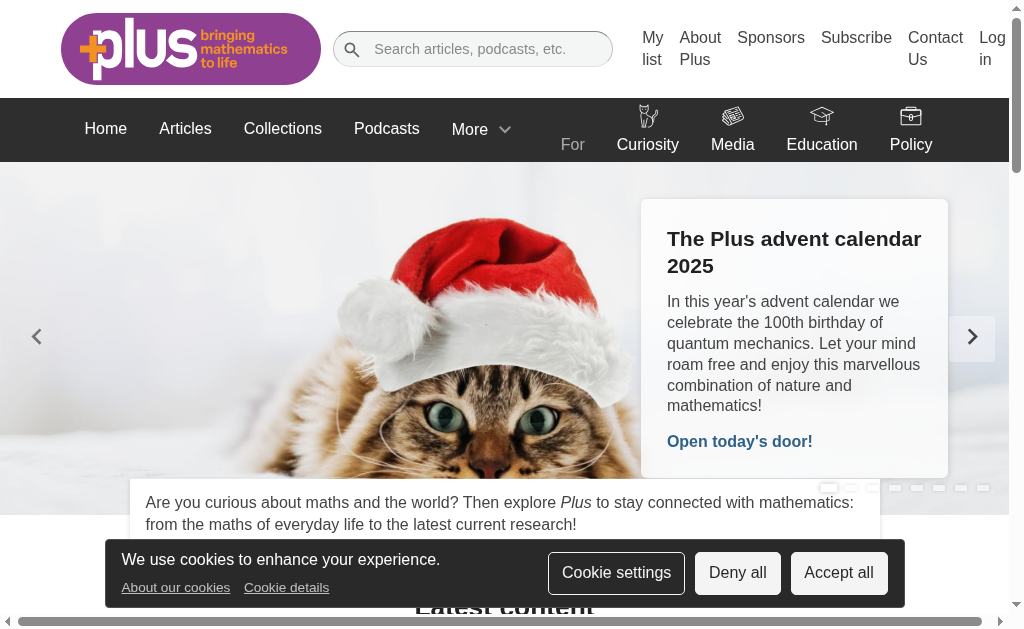Viewport: 1024px width, 629px height.
Task: Click the Plus magazine logo
Action: [x=191, y=49]
